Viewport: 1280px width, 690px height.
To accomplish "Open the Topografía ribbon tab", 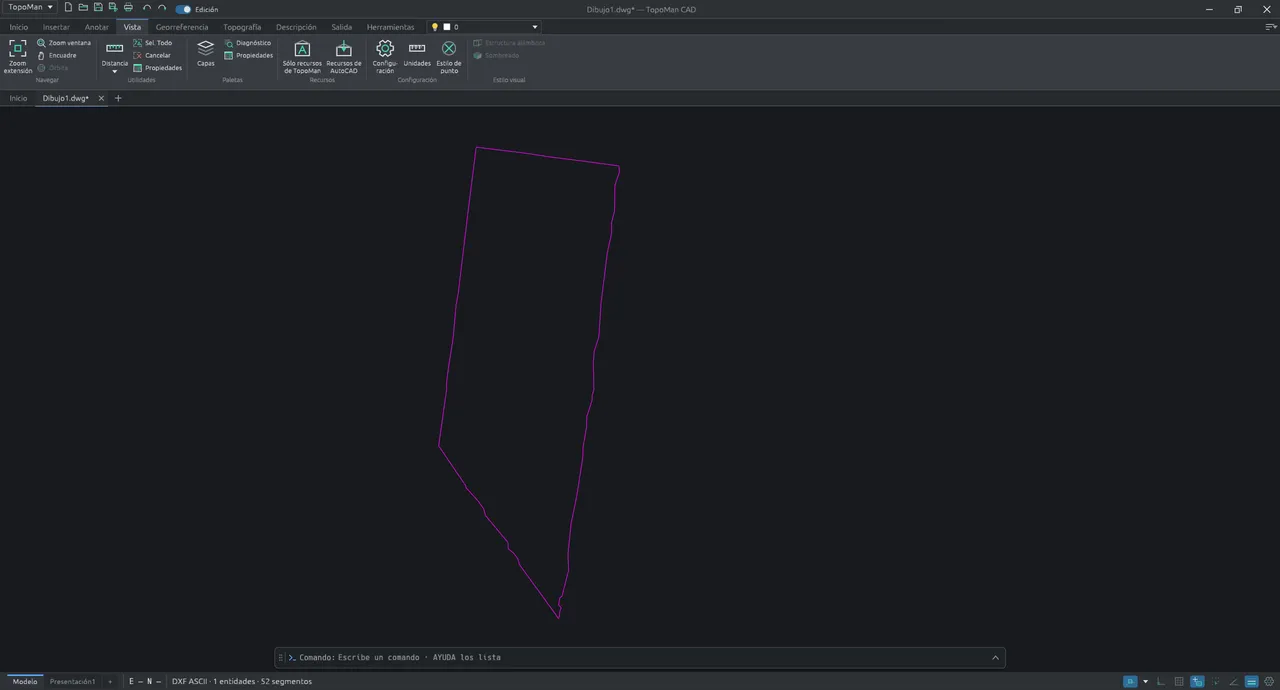I will (242, 27).
